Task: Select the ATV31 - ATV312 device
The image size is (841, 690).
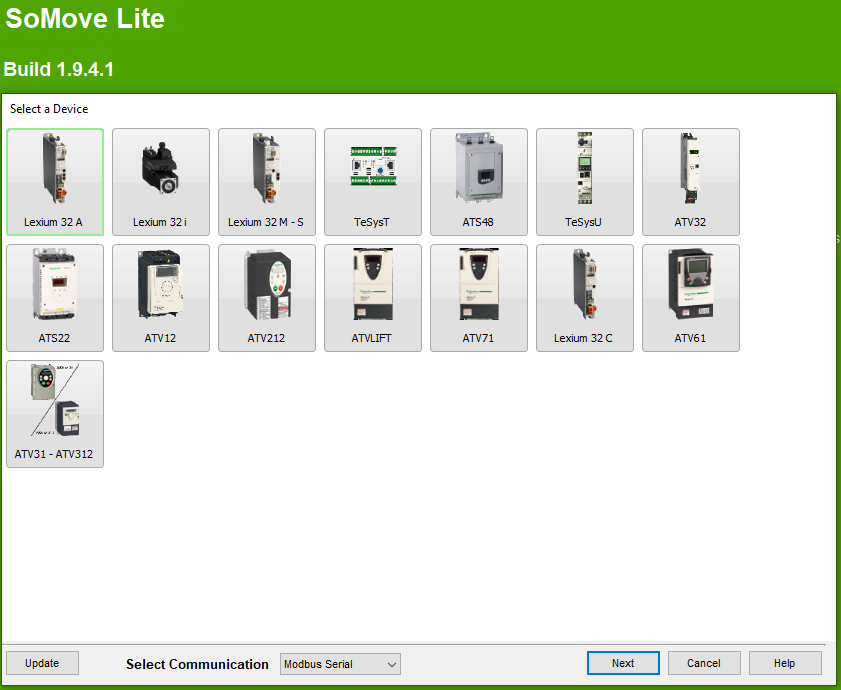Action: (x=55, y=414)
